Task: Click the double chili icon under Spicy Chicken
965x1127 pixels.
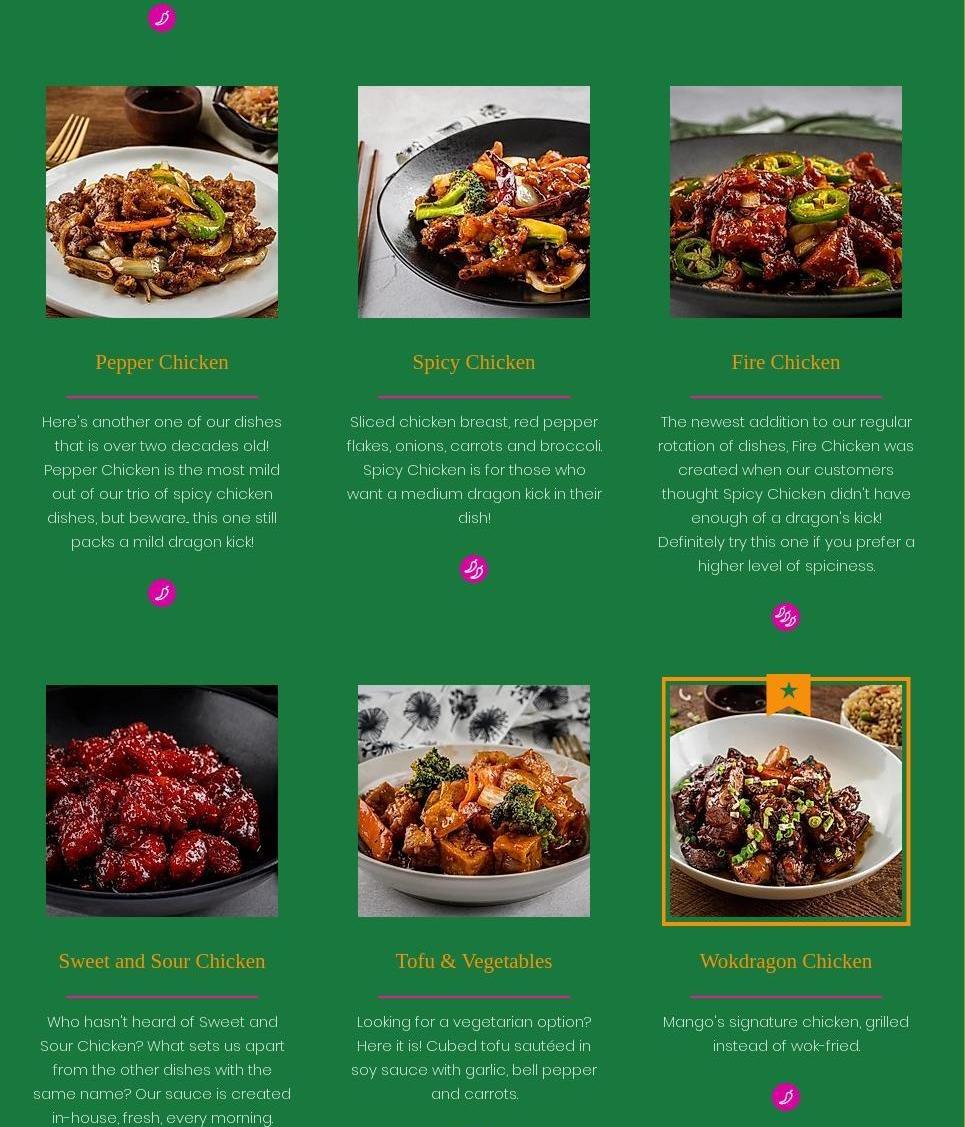Action: pyautogui.click(x=474, y=569)
